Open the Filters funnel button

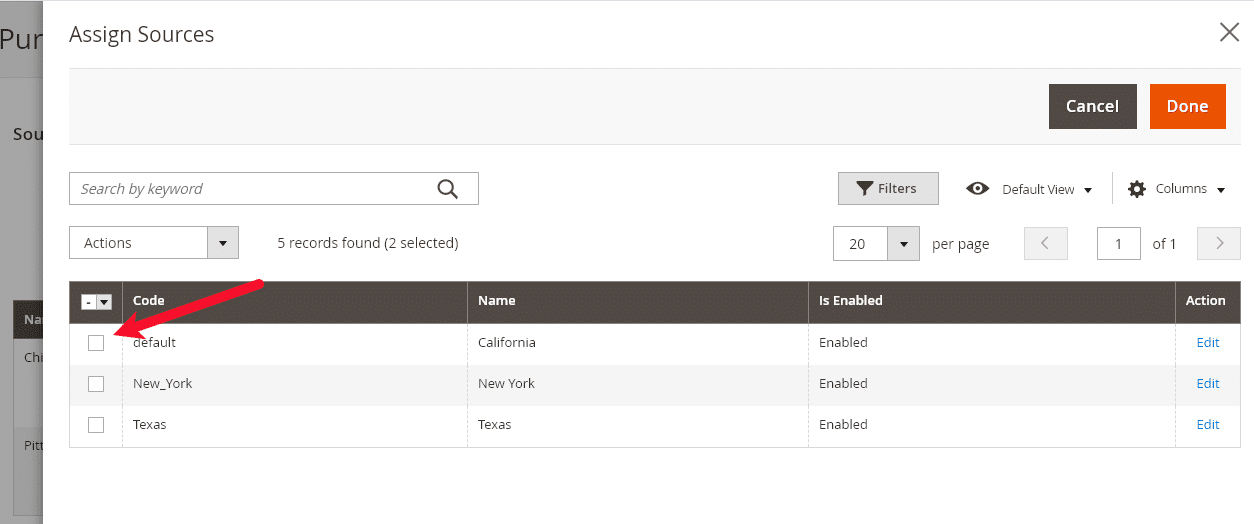[888, 188]
